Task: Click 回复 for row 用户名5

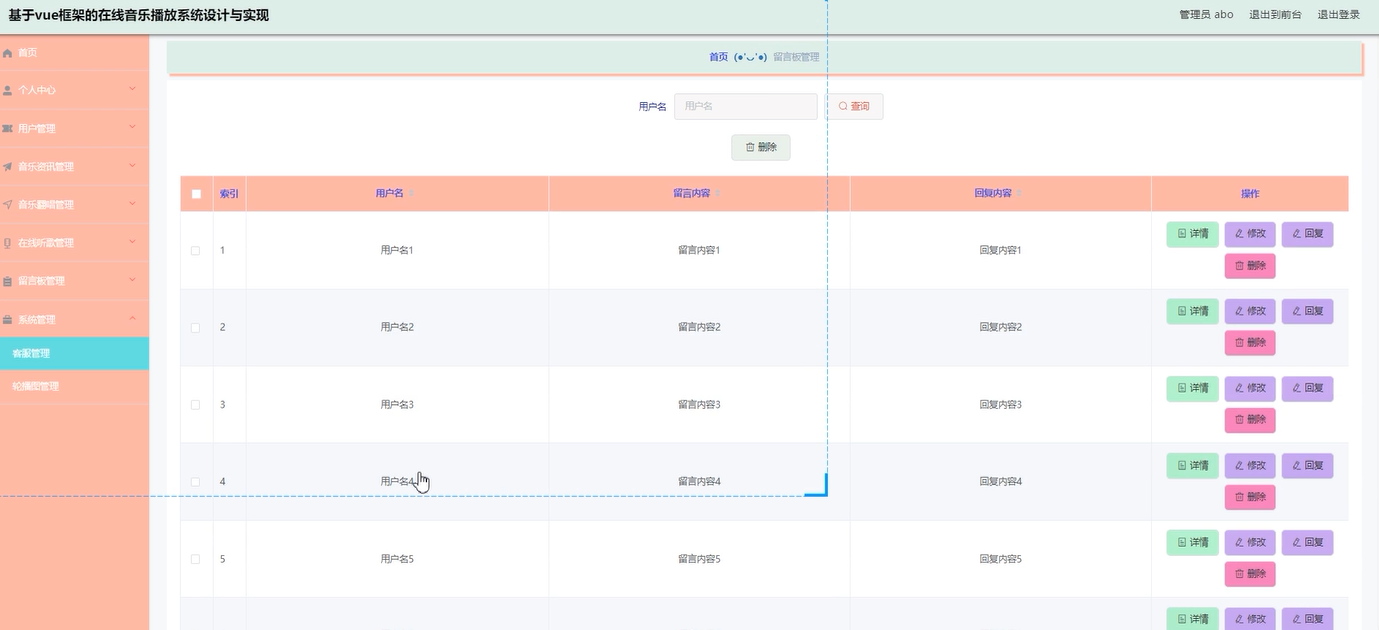Action: tap(1307, 542)
